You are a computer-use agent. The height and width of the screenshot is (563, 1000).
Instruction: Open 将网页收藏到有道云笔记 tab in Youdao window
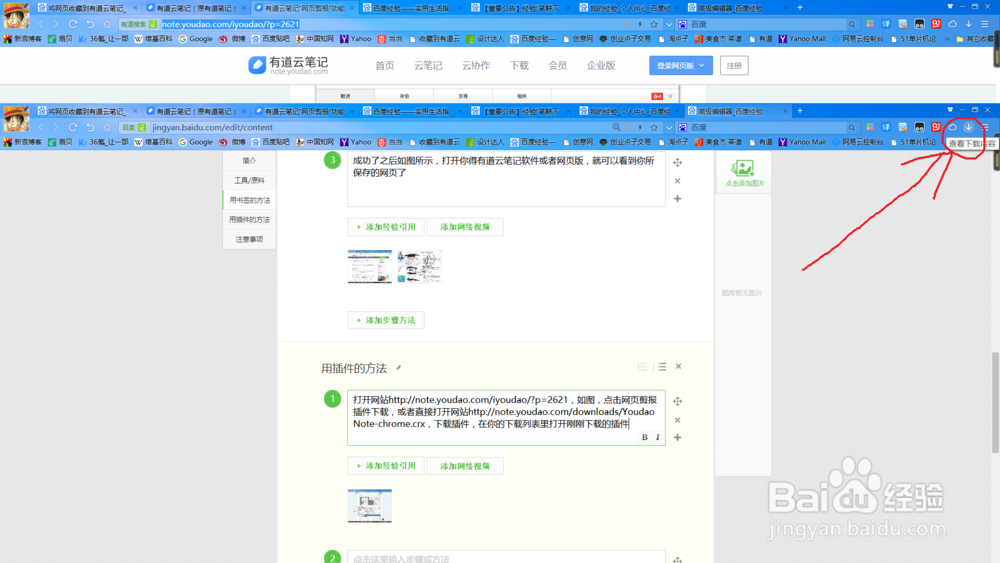tap(87, 8)
